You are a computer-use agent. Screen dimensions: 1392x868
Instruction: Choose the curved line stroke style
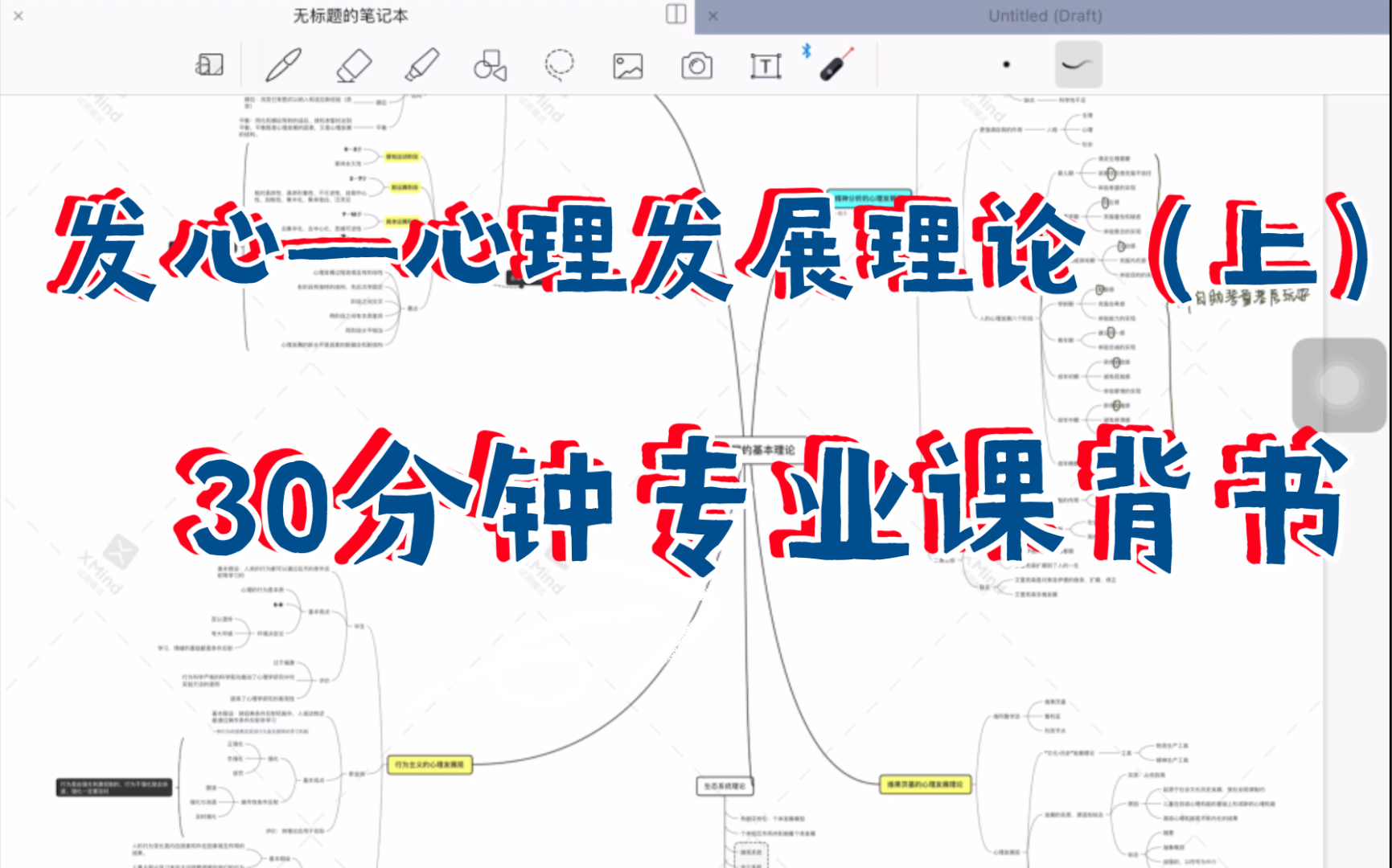point(1078,64)
